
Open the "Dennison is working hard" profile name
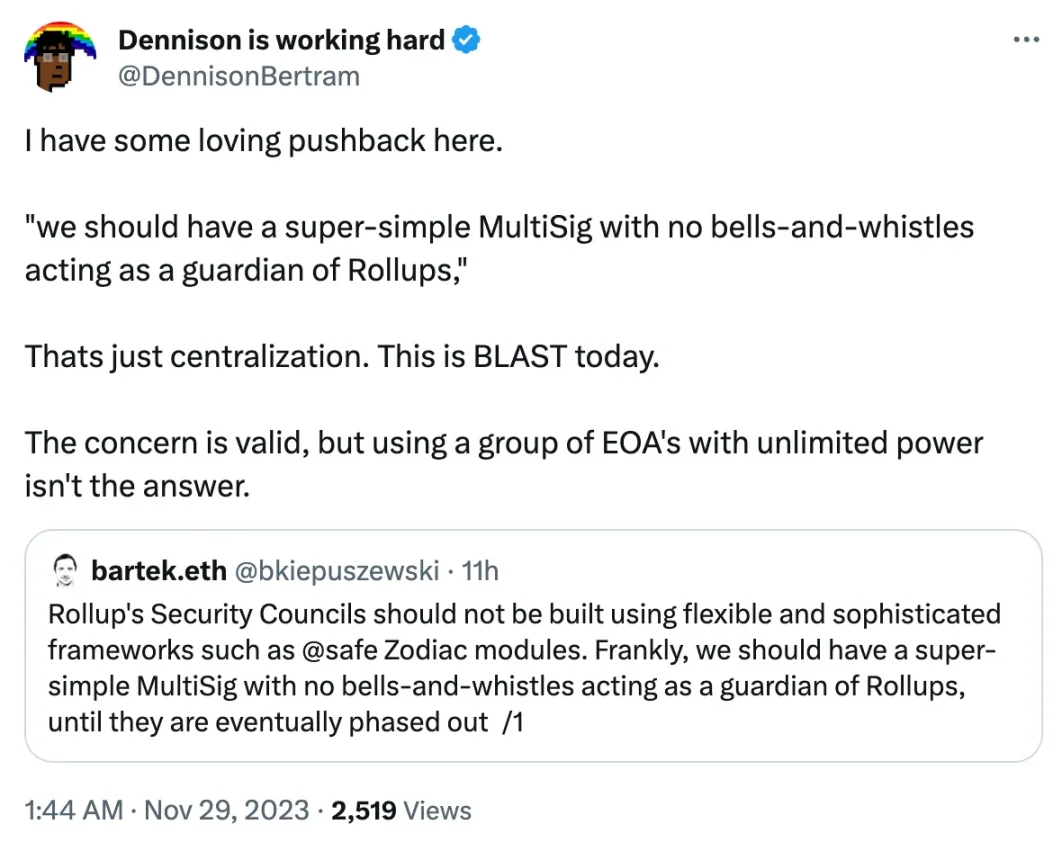click(x=281, y=41)
